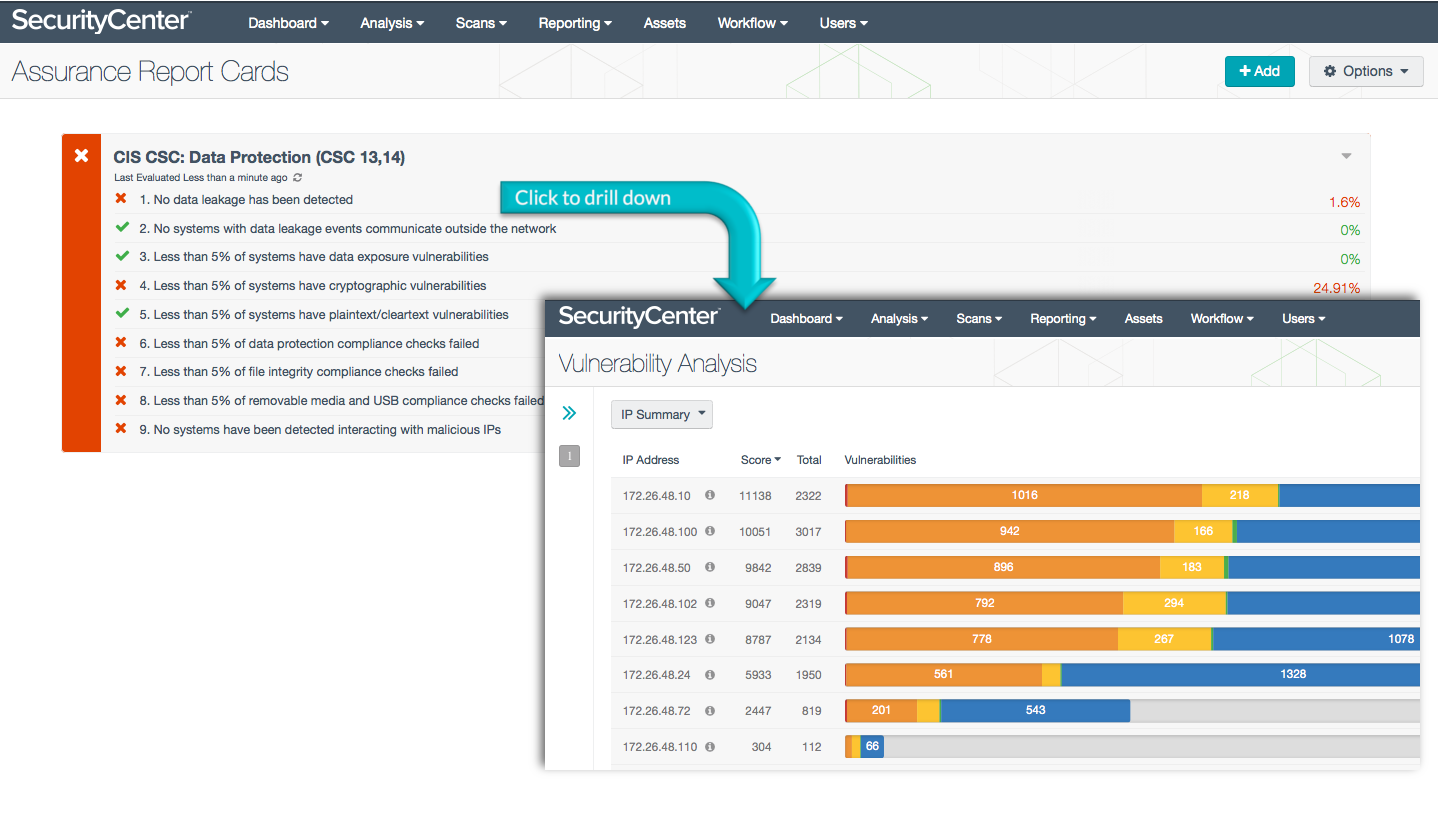Viewport: 1440px width, 820px height.
Task: Click the filter count badge in sidebar
Action: point(569,456)
